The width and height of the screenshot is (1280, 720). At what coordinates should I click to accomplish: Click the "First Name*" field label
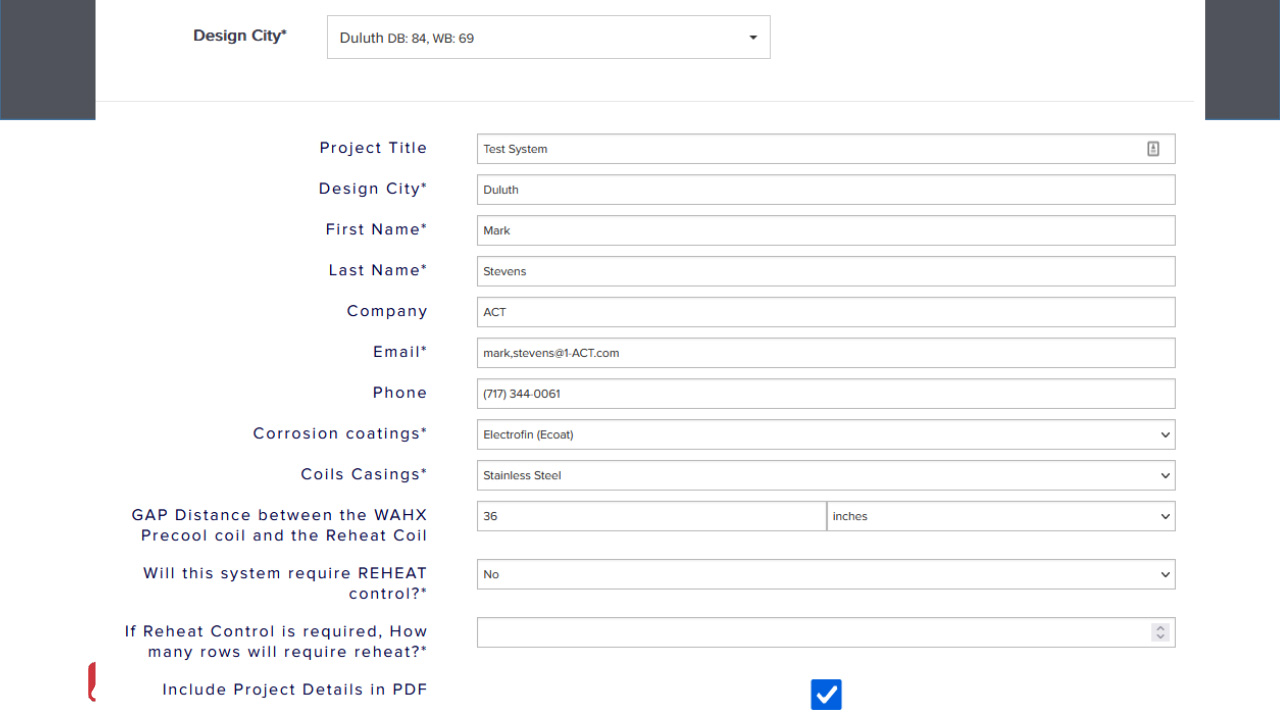(x=376, y=229)
